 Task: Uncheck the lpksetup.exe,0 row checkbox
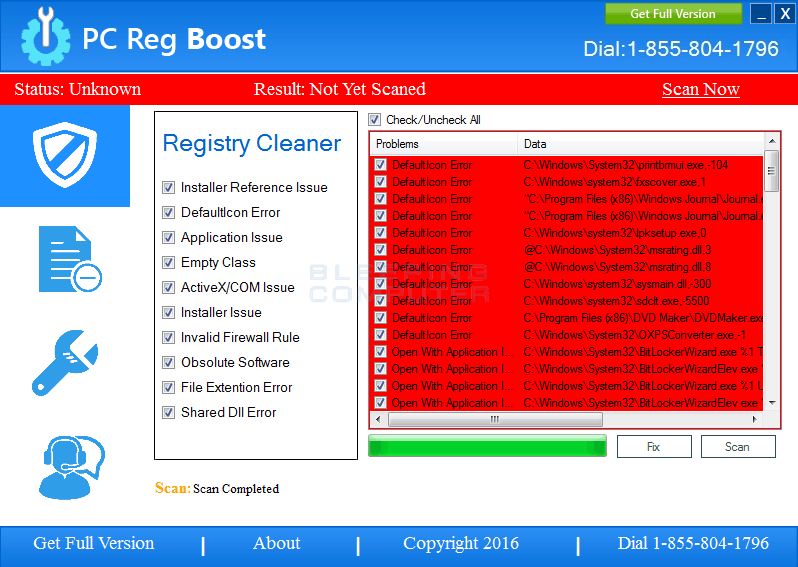[380, 233]
